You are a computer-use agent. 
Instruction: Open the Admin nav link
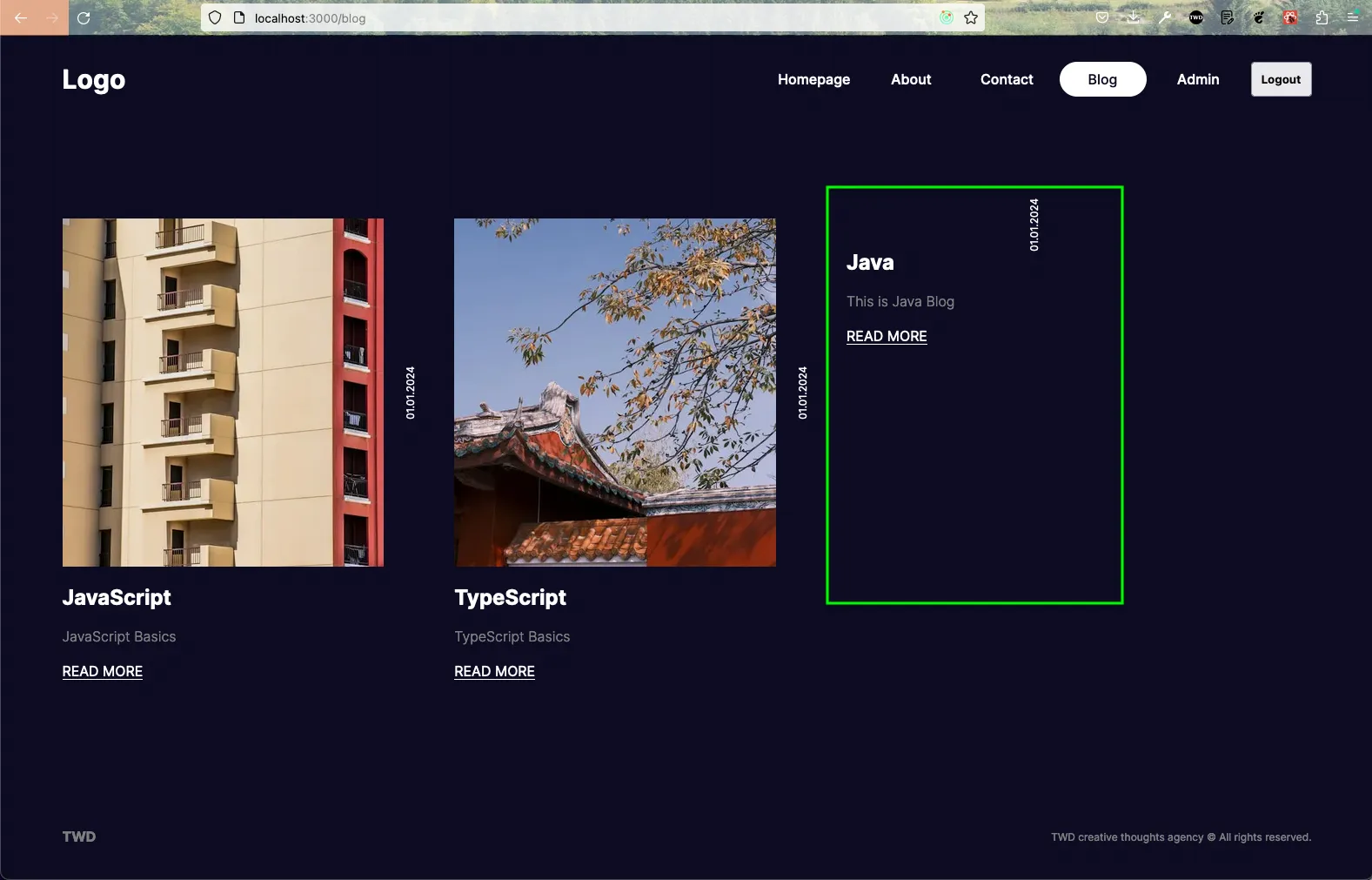click(x=1198, y=79)
